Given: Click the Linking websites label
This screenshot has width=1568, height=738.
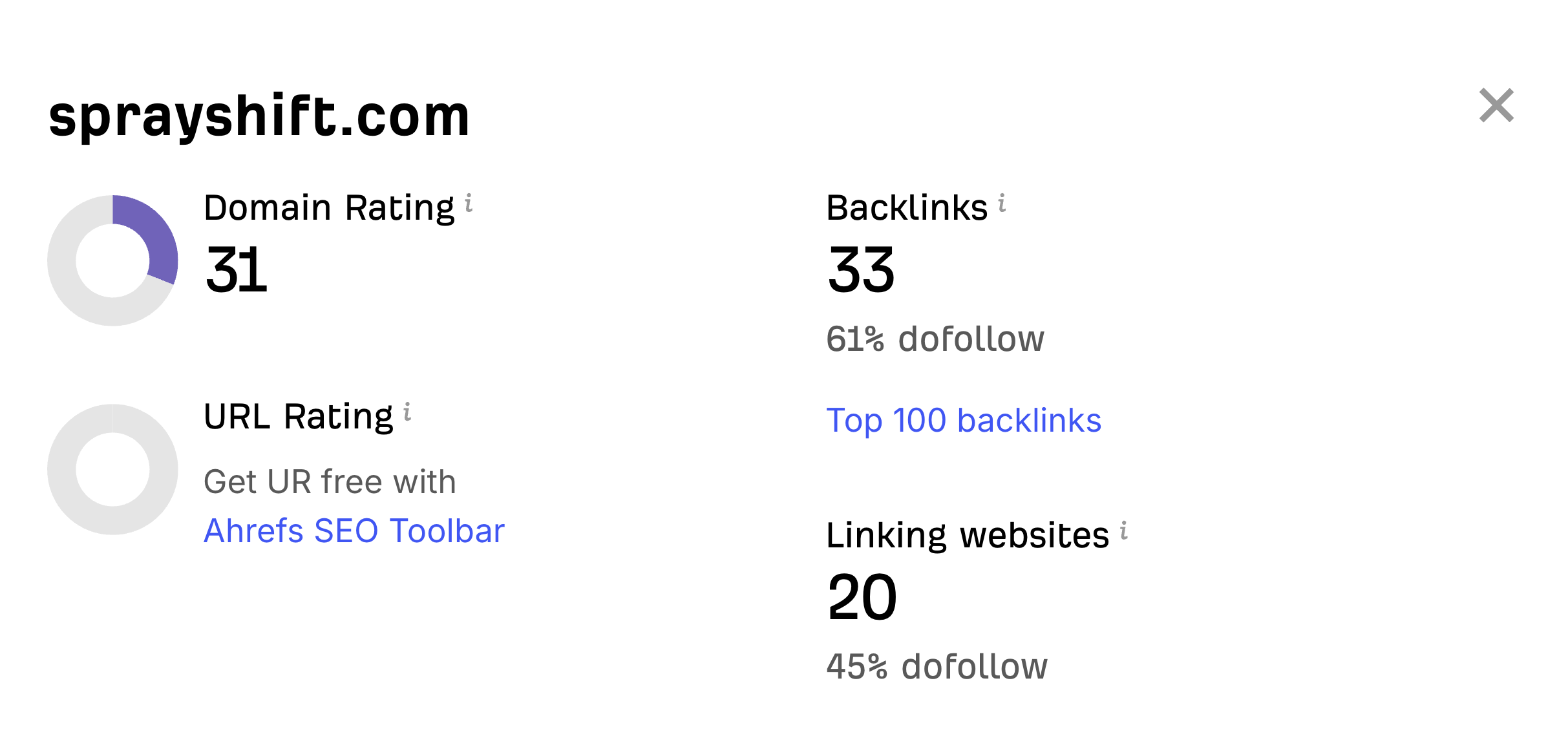Looking at the screenshot, I should (968, 536).
